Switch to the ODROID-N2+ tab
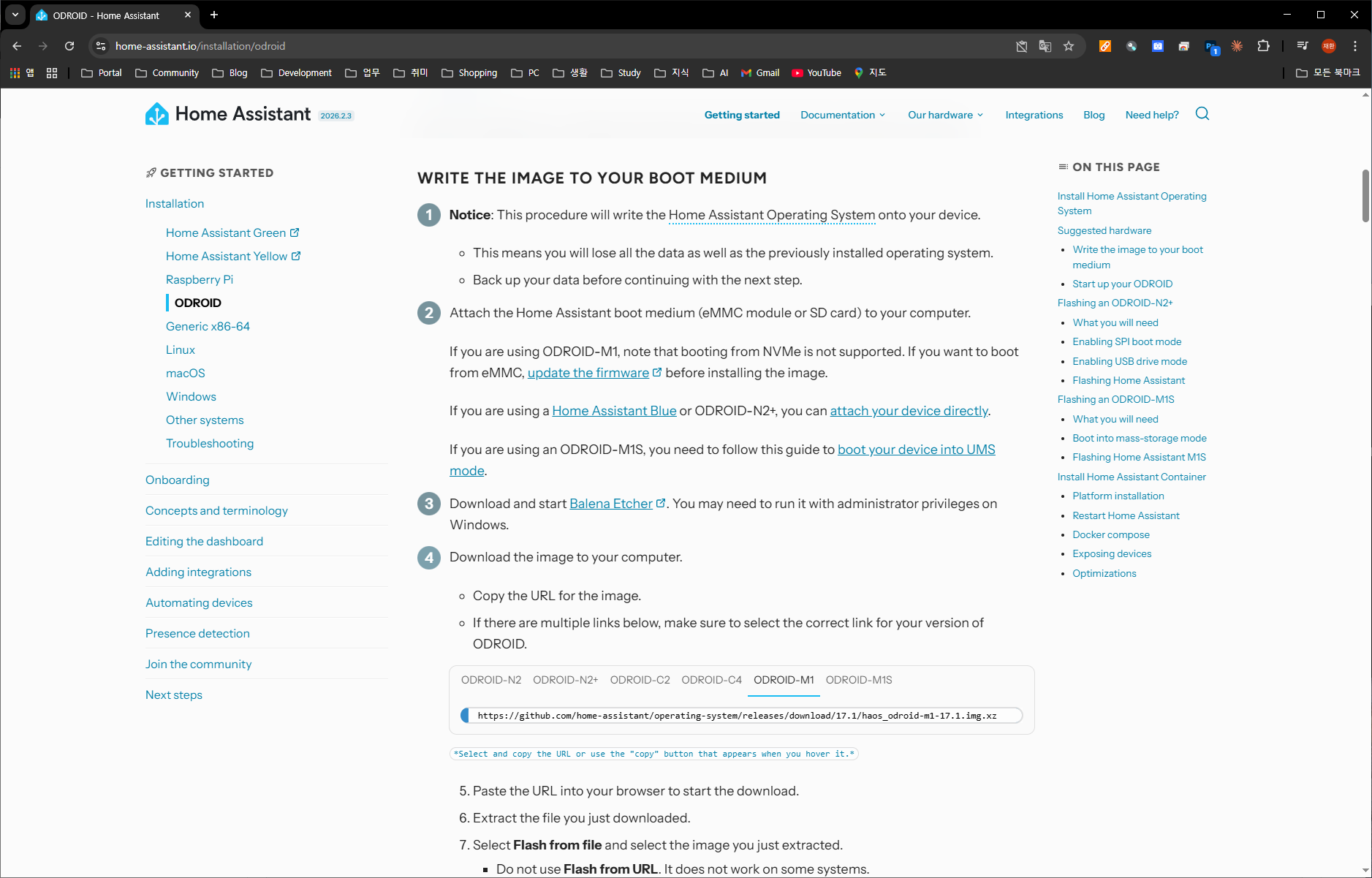The width and height of the screenshot is (1372, 878). click(566, 680)
